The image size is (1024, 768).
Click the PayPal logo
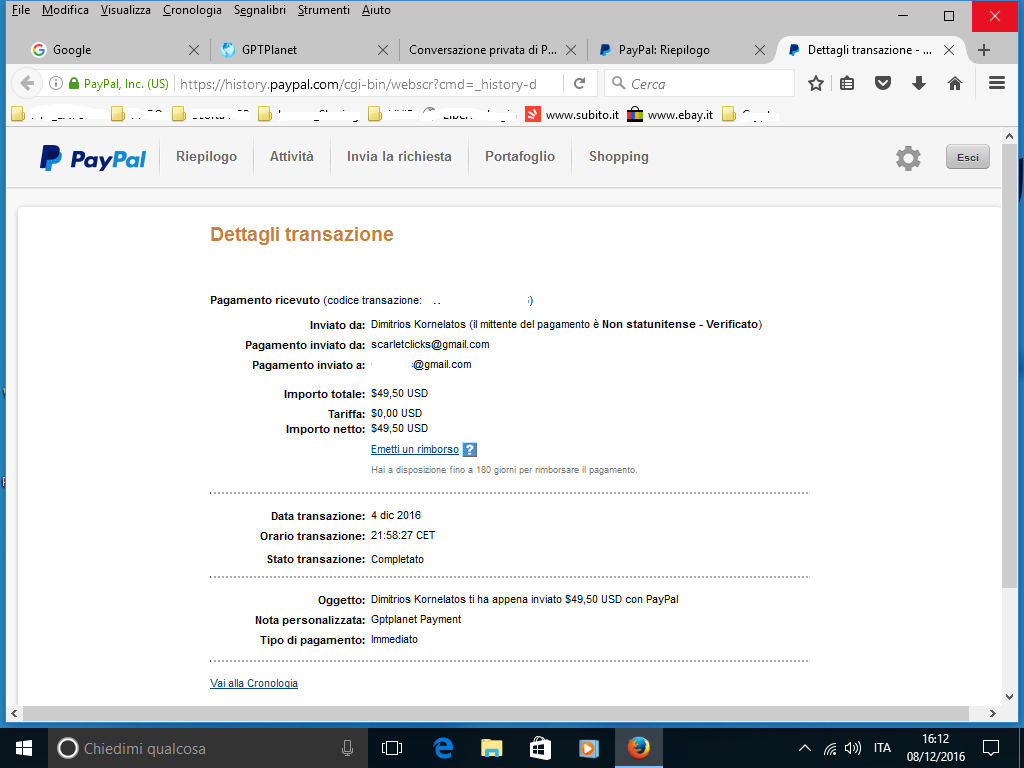(93, 158)
